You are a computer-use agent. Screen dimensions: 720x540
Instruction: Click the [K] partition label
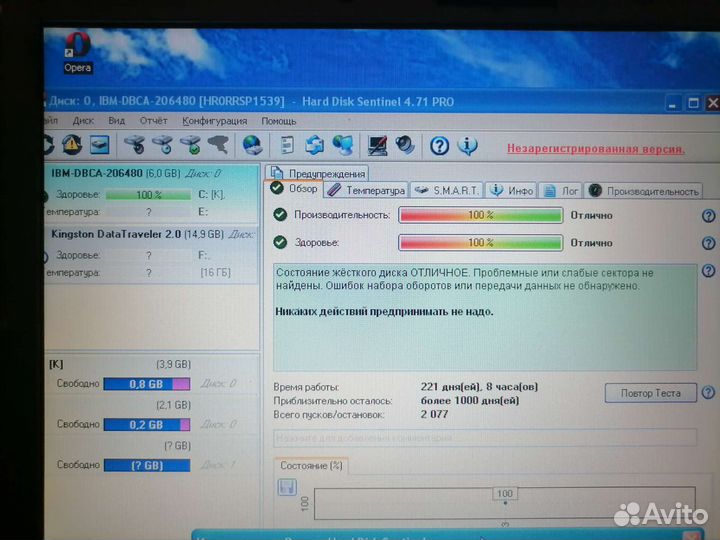tap(56, 364)
